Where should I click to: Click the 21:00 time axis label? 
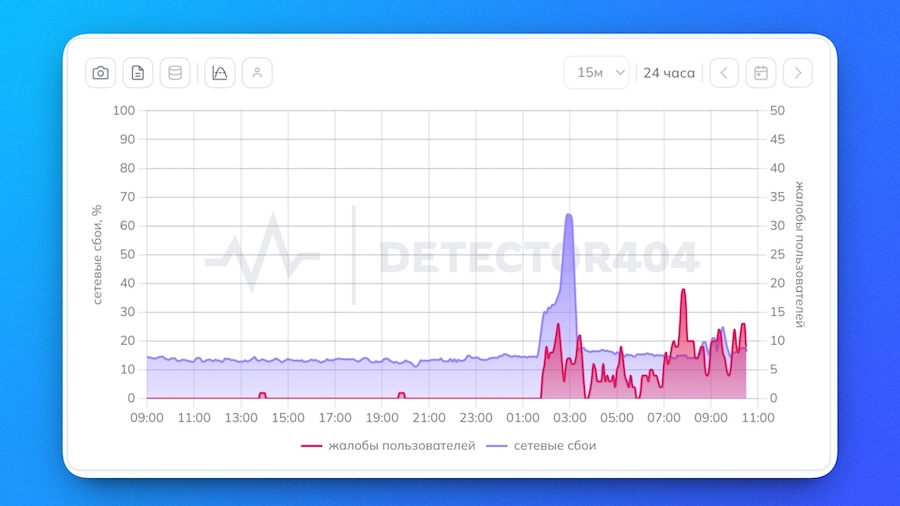pyautogui.click(x=429, y=418)
